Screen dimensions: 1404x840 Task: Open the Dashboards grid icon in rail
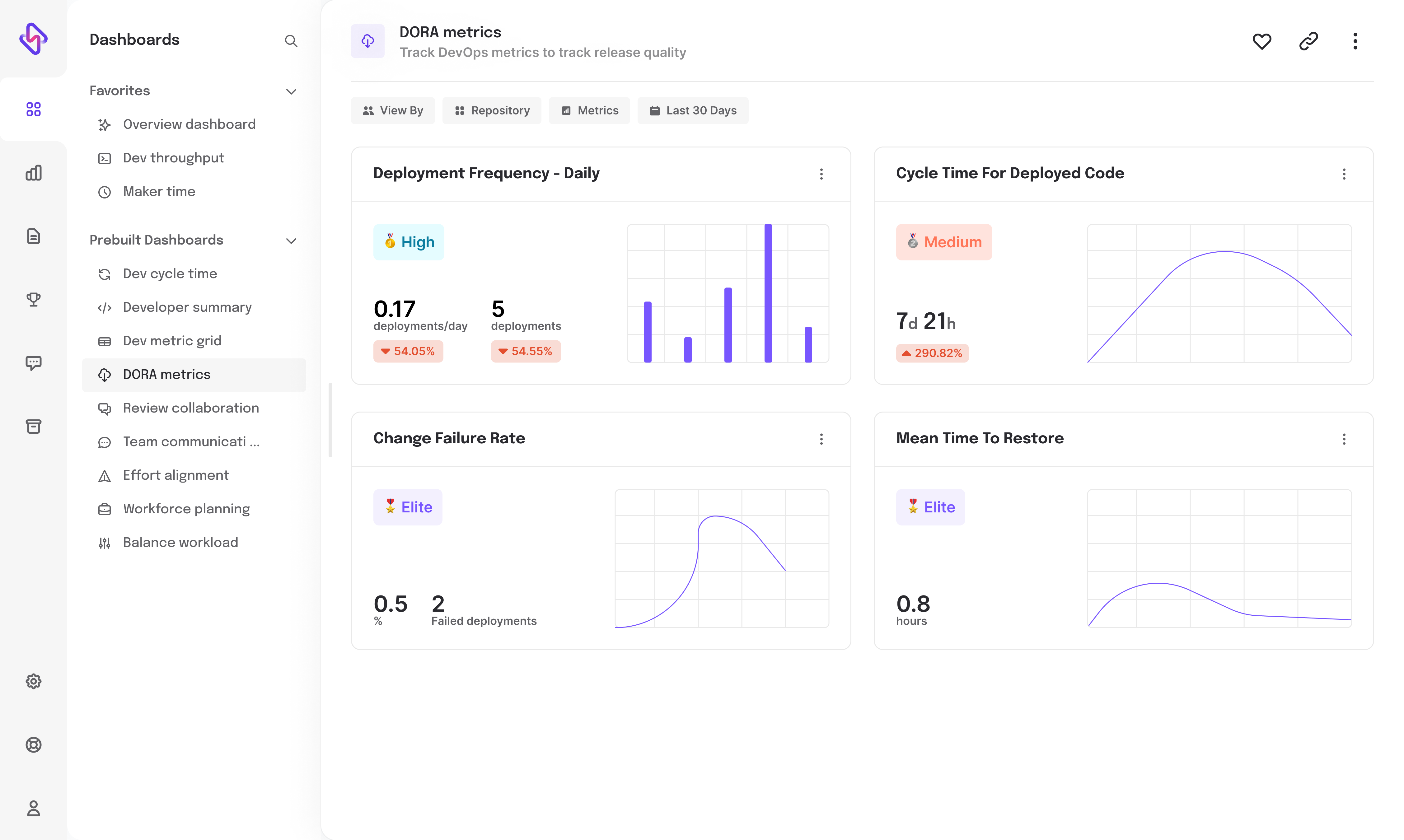pyautogui.click(x=33, y=109)
